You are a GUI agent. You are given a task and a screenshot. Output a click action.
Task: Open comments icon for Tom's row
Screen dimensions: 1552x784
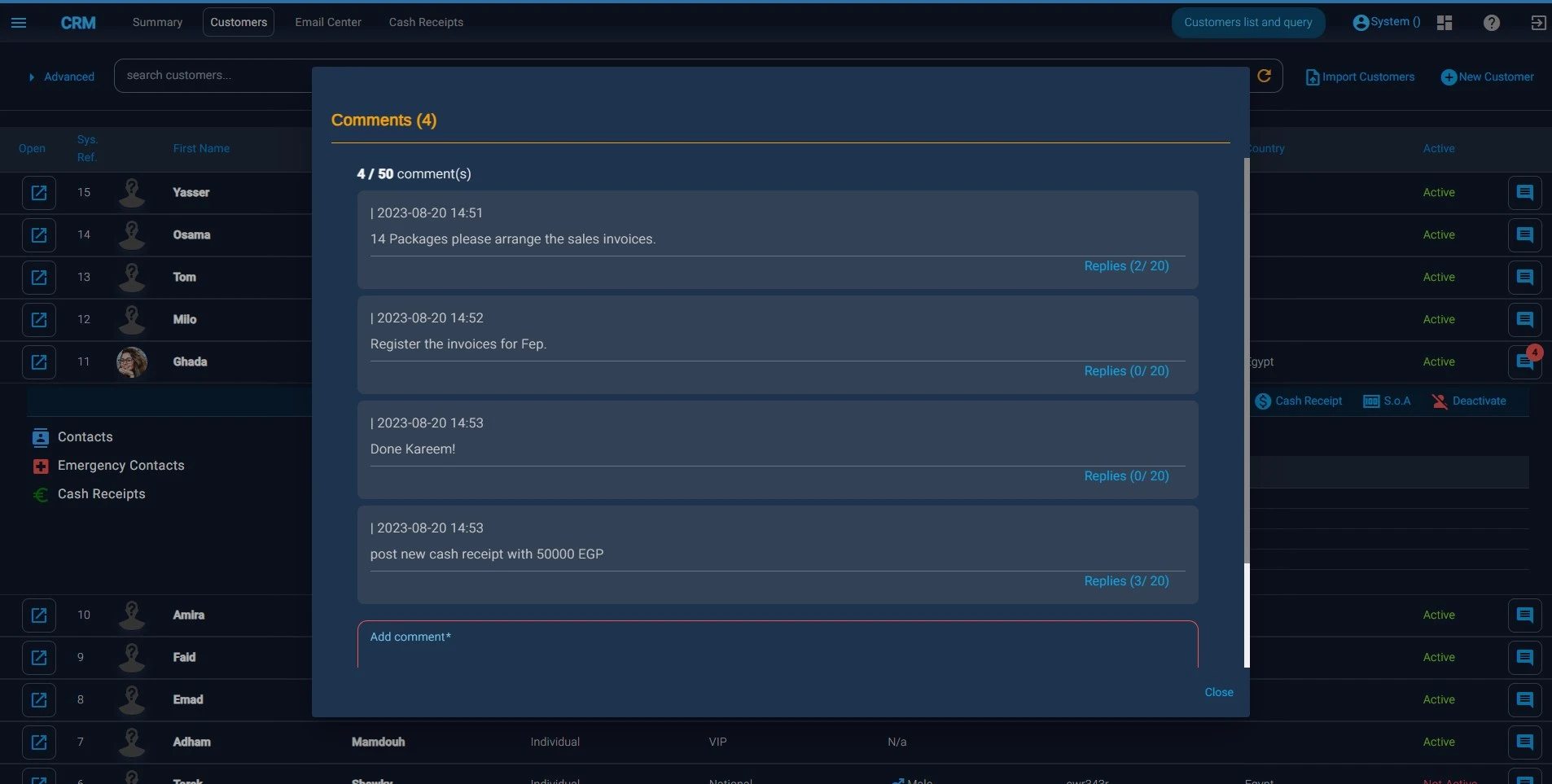pos(1525,278)
